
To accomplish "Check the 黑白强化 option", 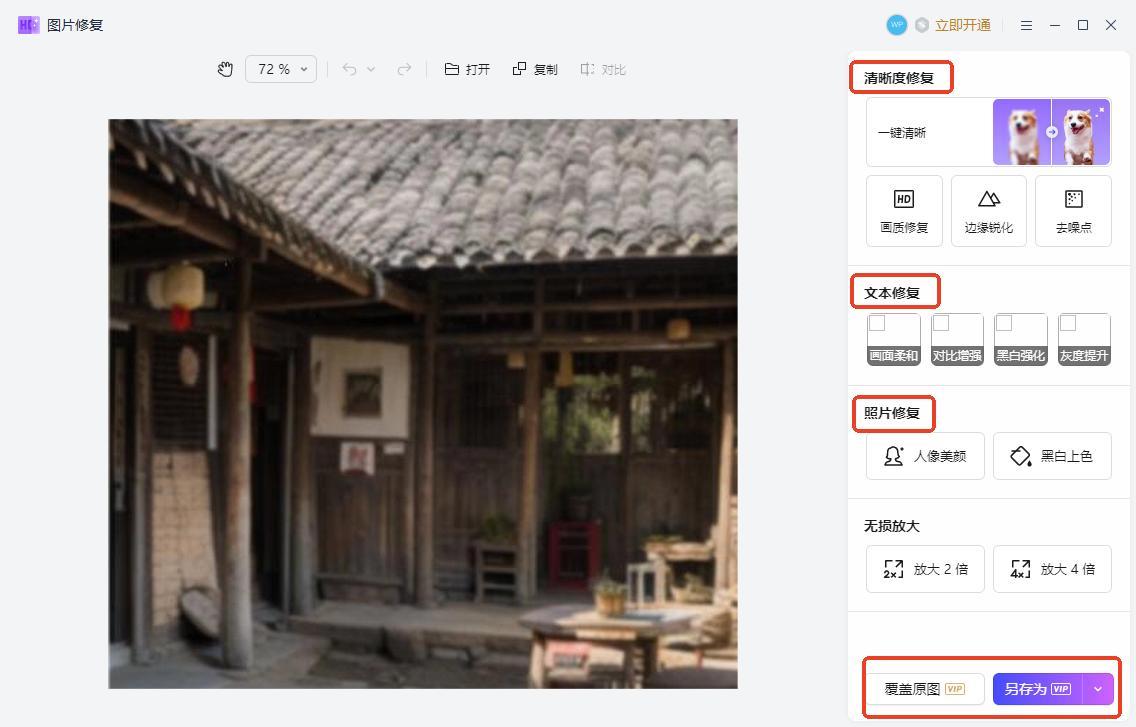I will point(1004,323).
